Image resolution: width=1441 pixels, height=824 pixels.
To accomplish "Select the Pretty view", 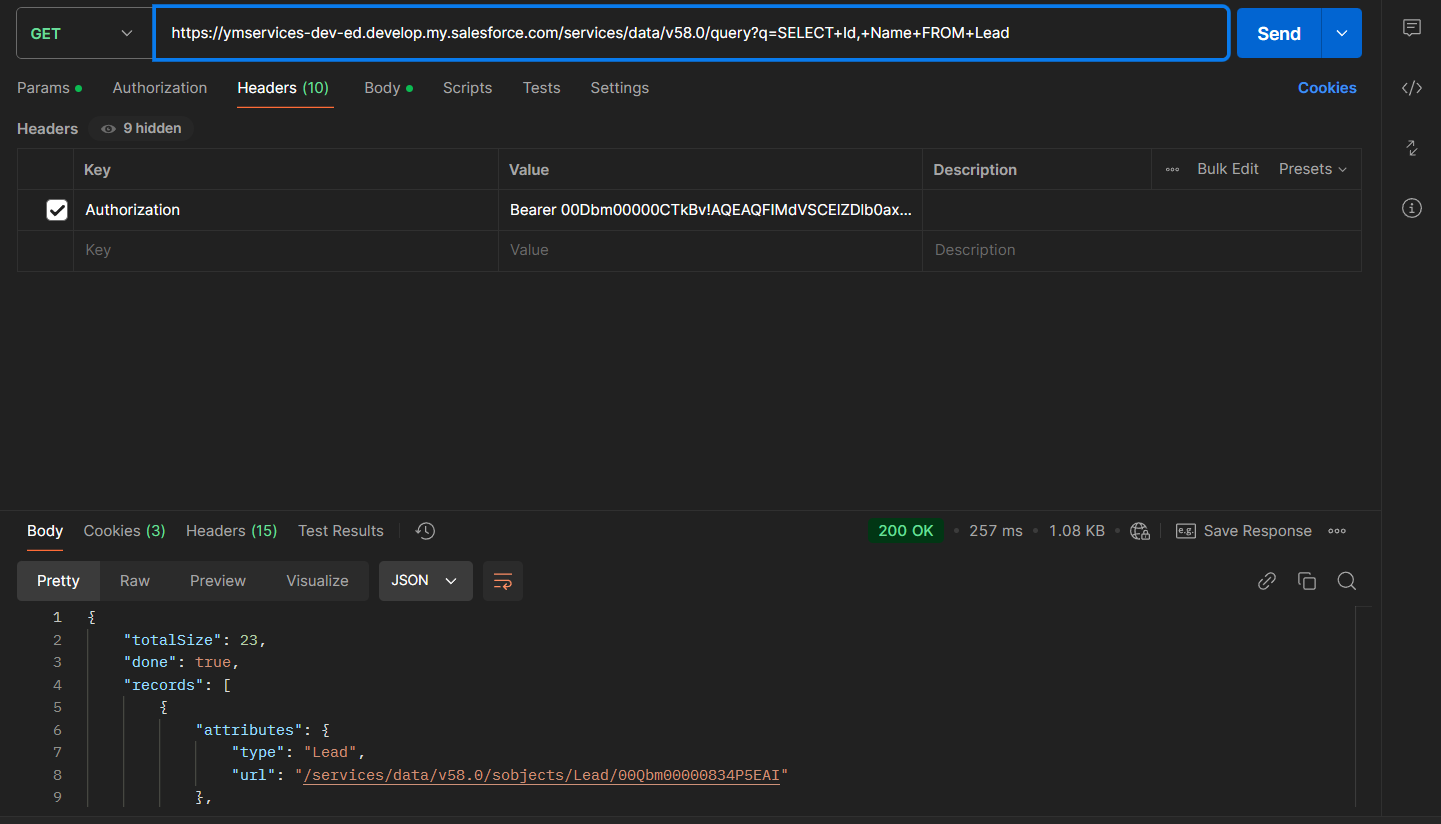I will point(58,581).
